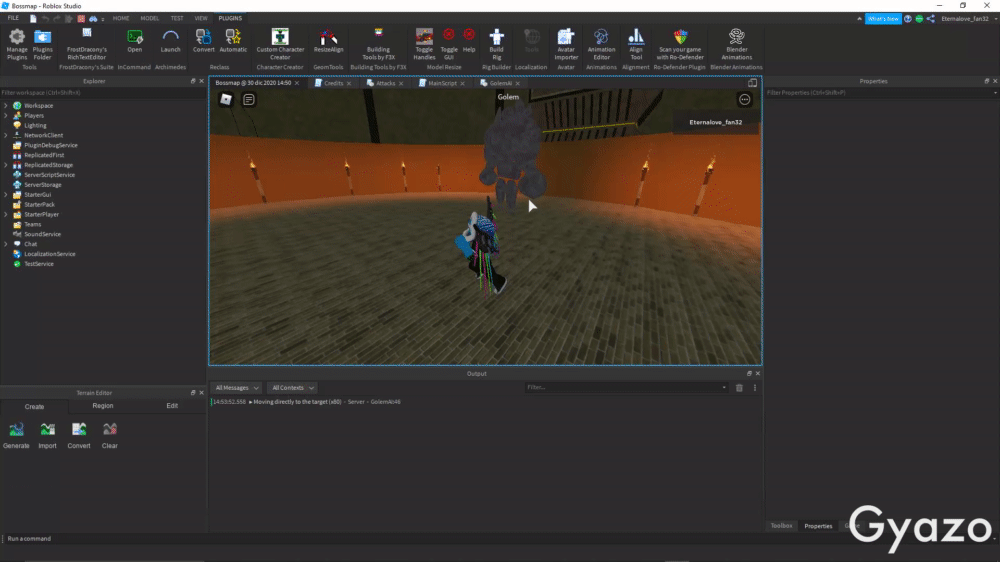Open the in-game chat icon in viewport
Screen dimensions: 1000x562
[249, 100]
